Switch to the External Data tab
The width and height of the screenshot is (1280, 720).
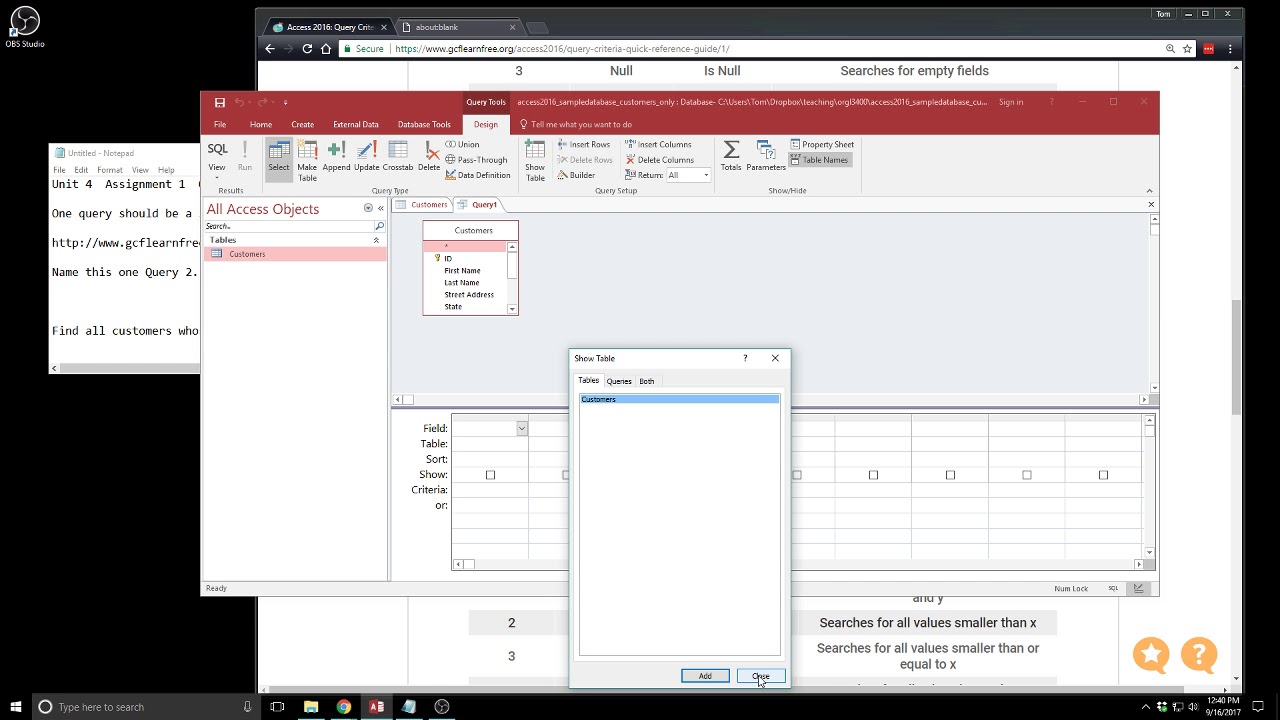[356, 125]
